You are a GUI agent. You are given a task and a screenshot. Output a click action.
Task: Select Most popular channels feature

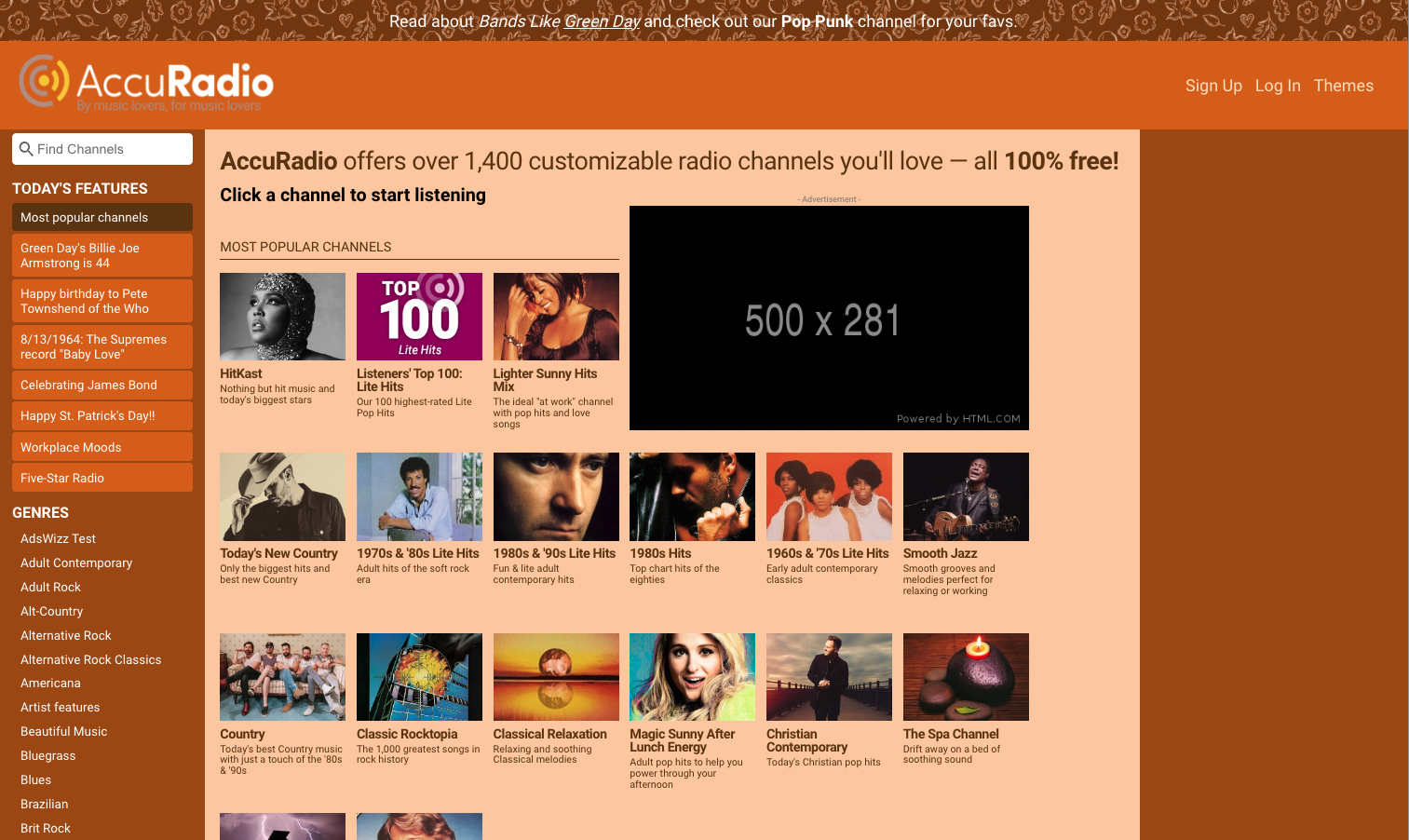pyautogui.click(x=102, y=217)
